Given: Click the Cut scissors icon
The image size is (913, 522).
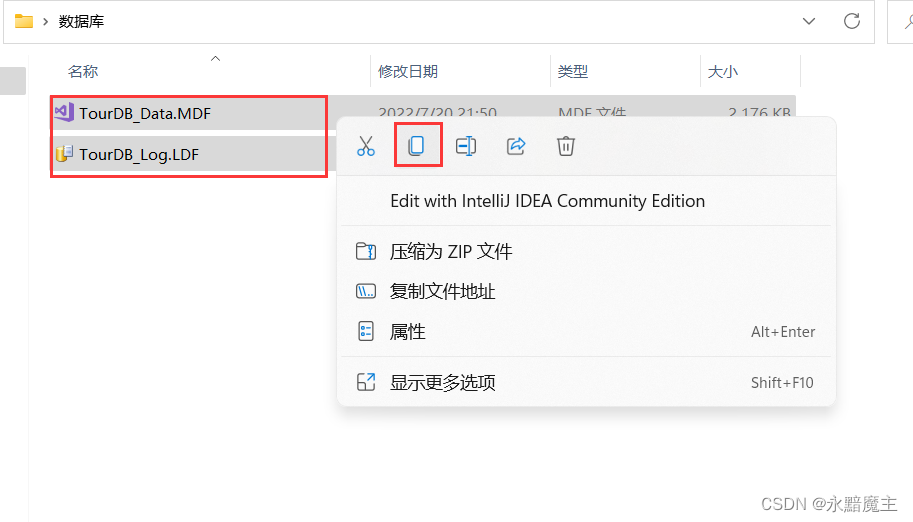Looking at the screenshot, I should point(366,146).
